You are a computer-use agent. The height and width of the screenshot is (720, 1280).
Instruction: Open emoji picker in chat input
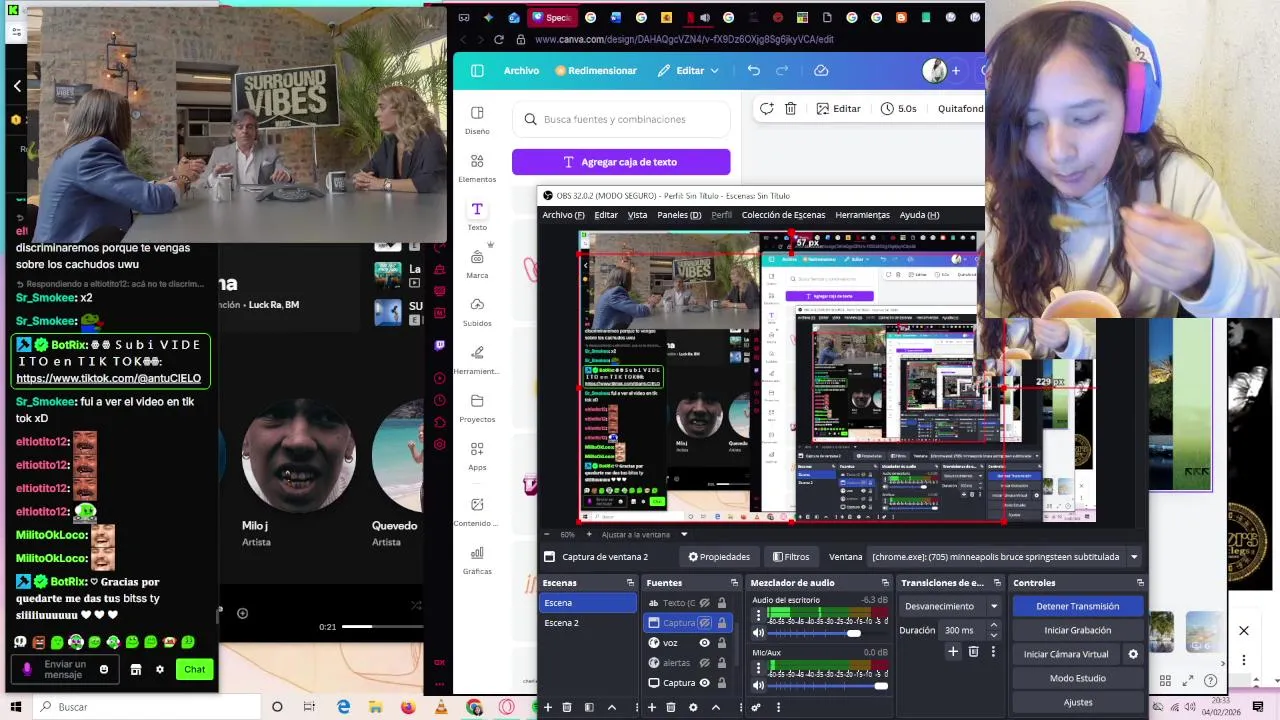tap(103, 669)
